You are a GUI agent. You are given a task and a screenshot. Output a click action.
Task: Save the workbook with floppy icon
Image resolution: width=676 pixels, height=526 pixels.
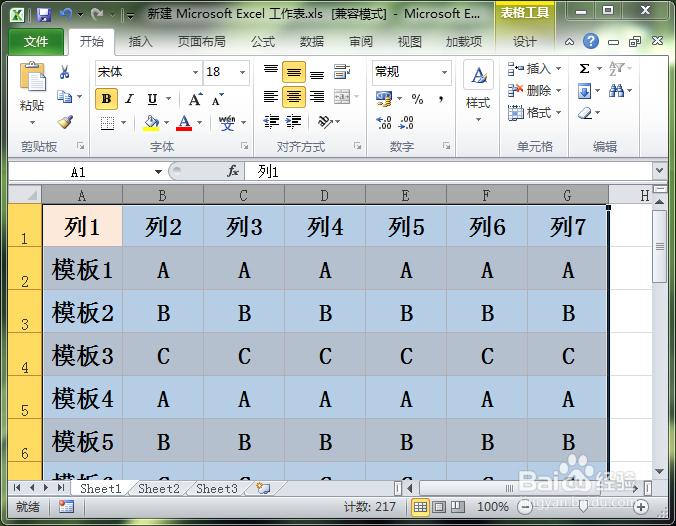(44, 15)
